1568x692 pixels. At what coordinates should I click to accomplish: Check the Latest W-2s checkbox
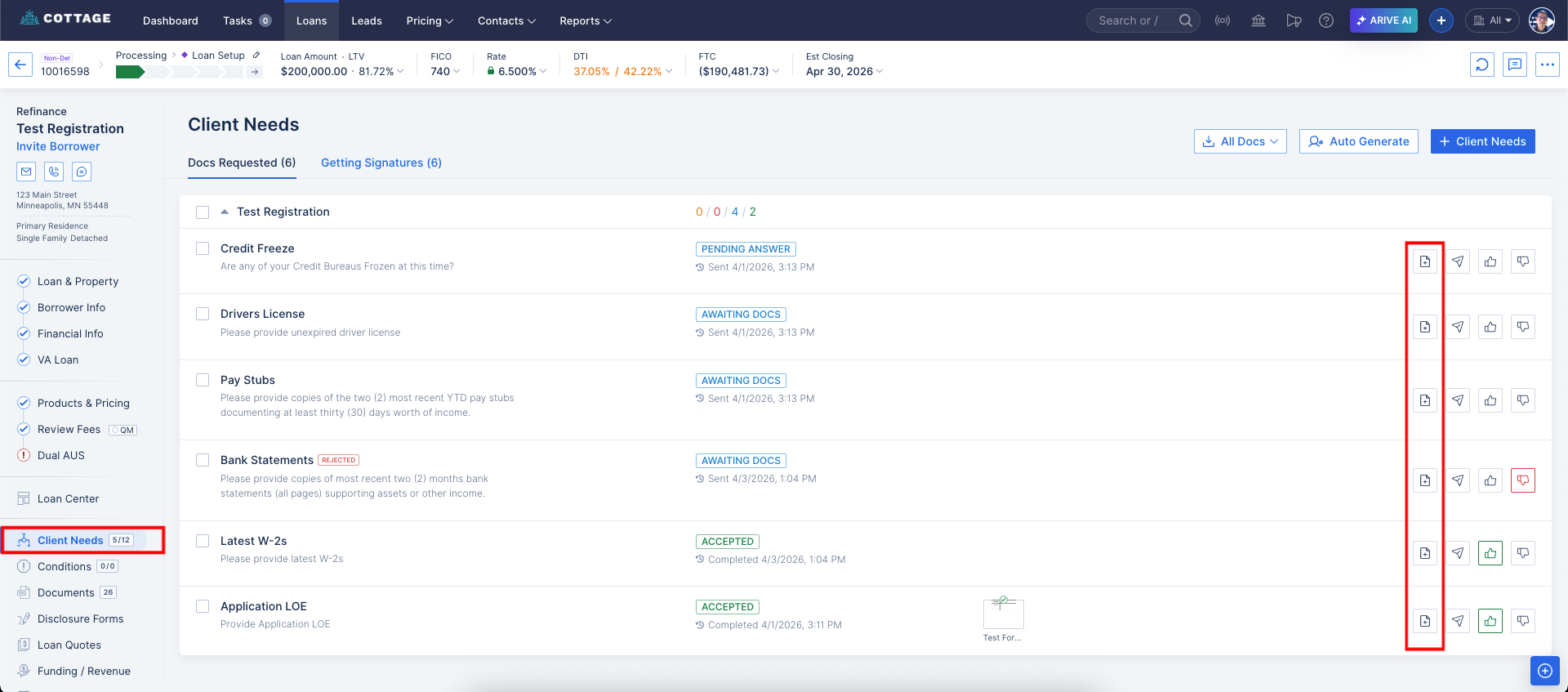pyautogui.click(x=203, y=541)
